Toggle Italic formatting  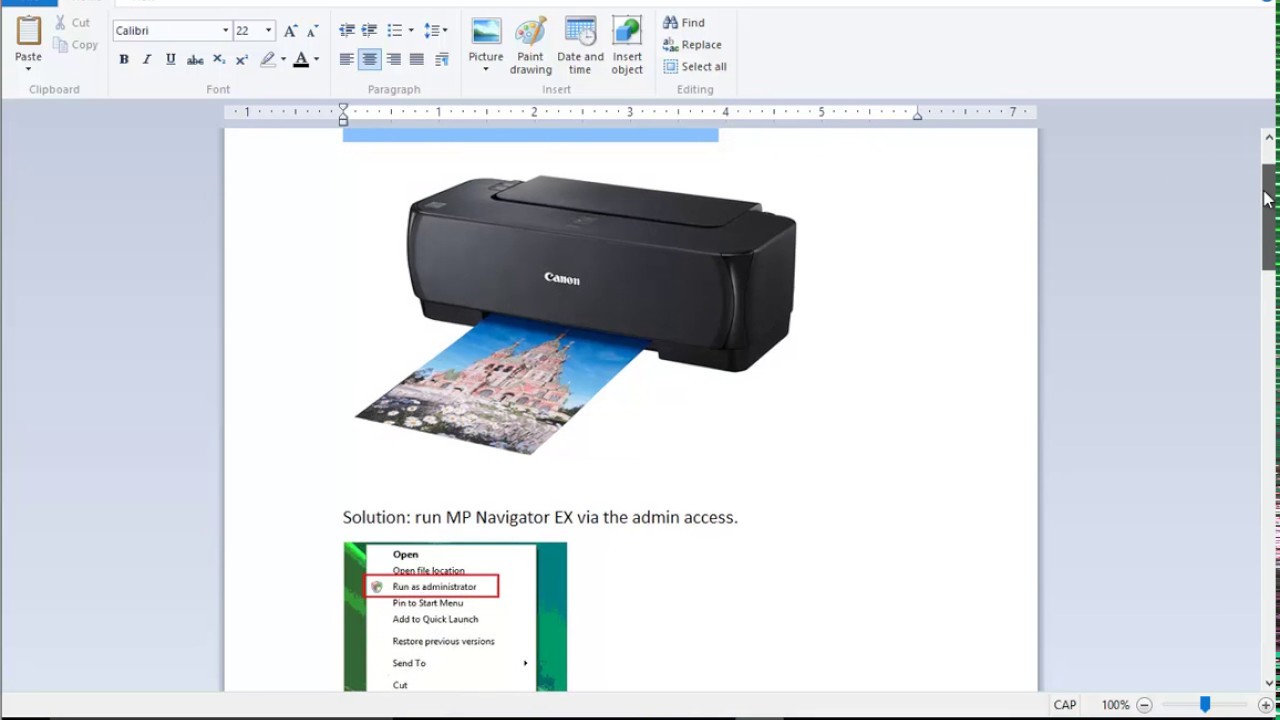(x=147, y=60)
